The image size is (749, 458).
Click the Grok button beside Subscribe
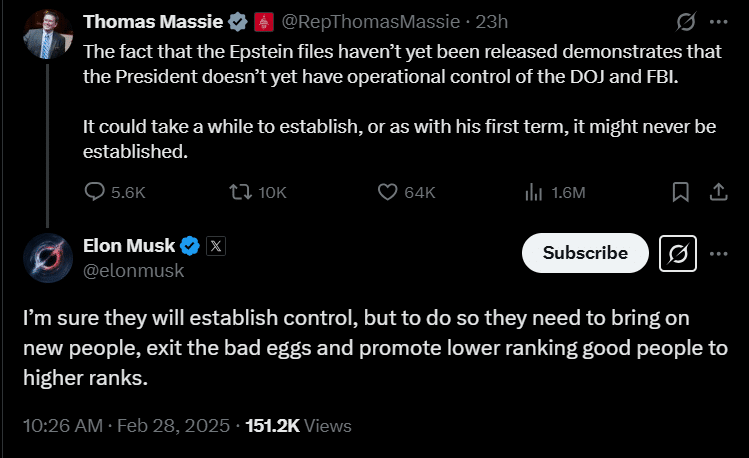coord(680,254)
